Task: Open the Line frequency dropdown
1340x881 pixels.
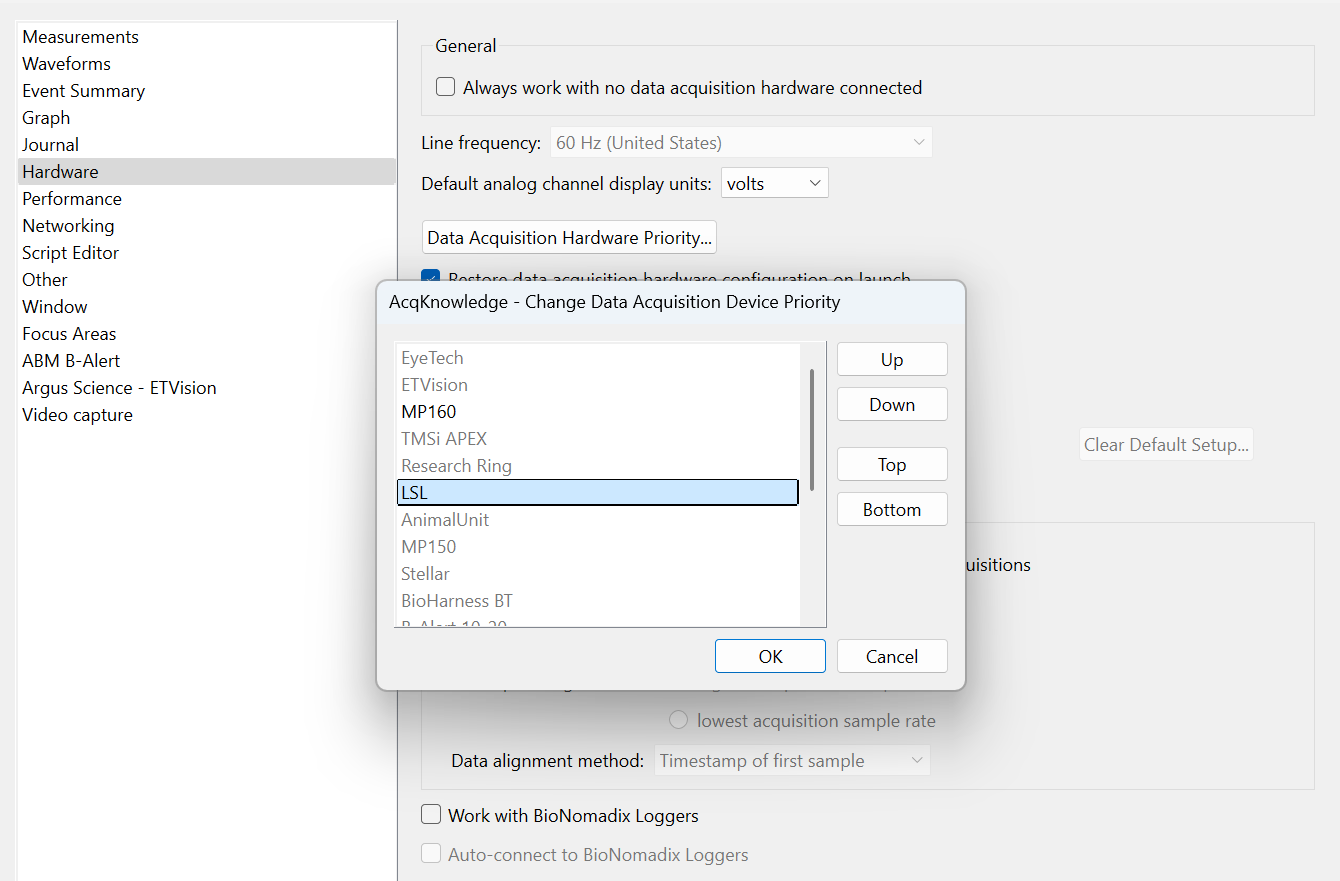Action: [x=741, y=143]
